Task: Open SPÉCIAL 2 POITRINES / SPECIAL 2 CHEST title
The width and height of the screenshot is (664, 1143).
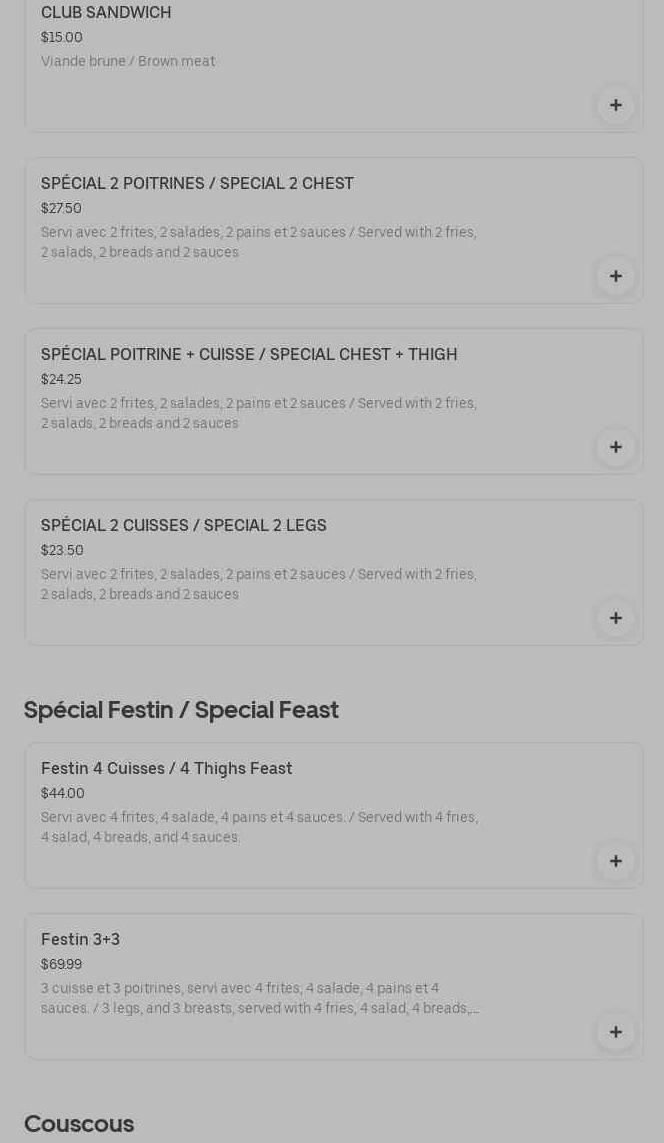Action: (198, 183)
